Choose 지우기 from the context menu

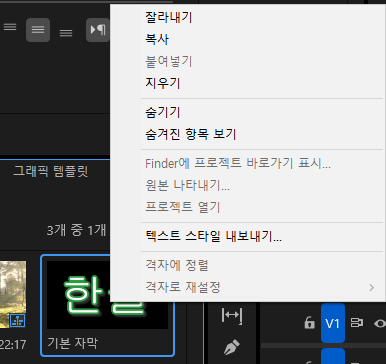(163, 83)
